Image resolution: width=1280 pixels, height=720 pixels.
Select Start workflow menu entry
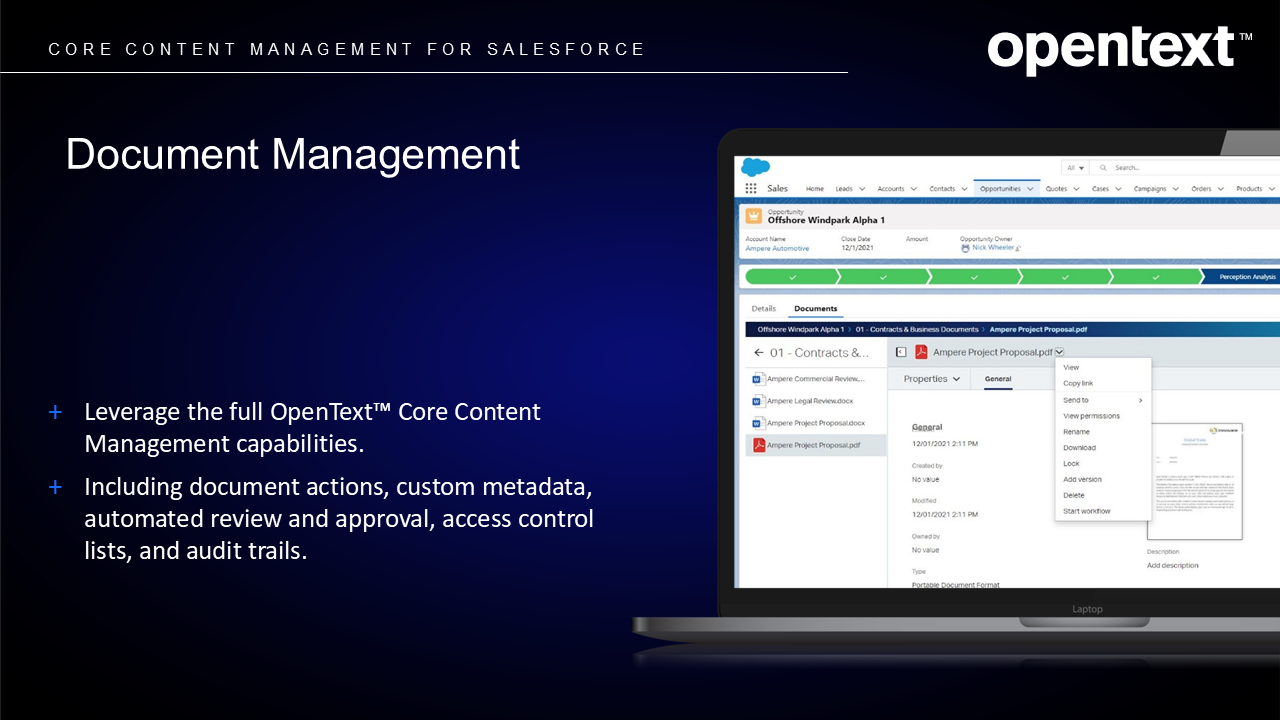pyautogui.click(x=1103, y=511)
